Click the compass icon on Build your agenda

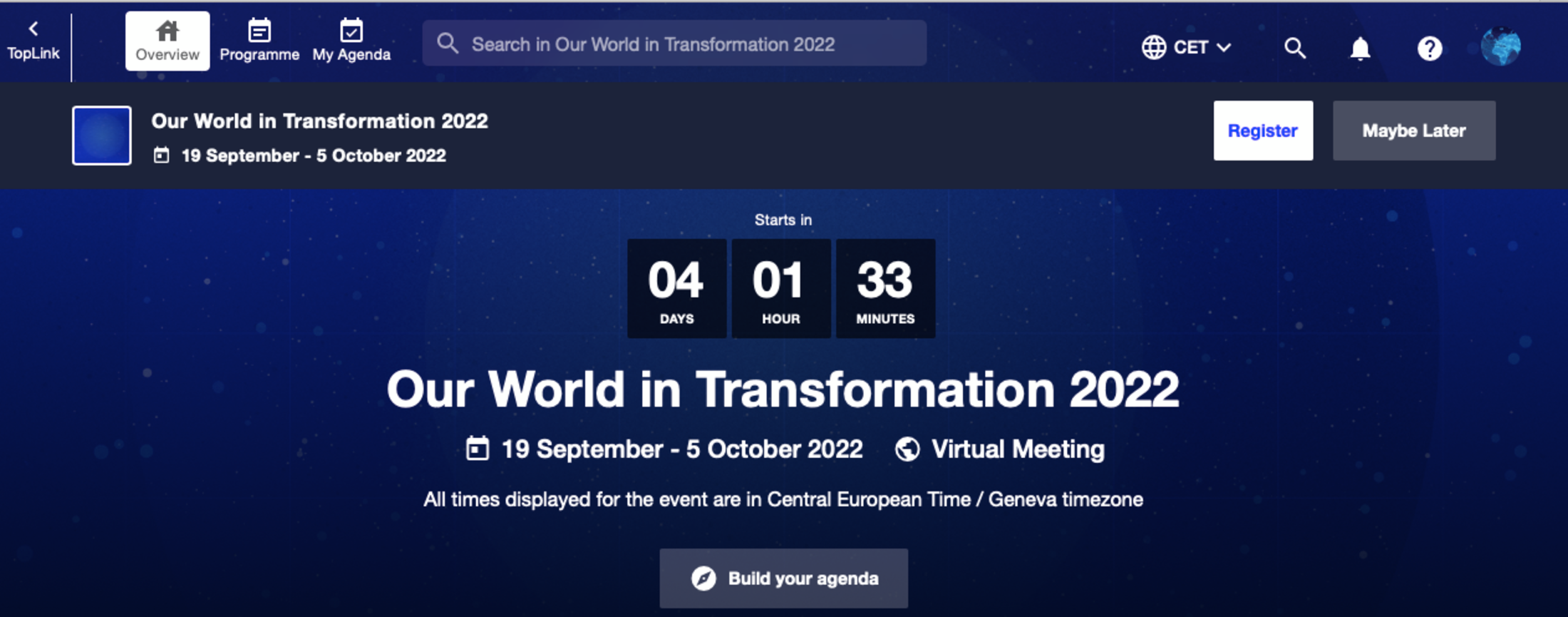(703, 578)
